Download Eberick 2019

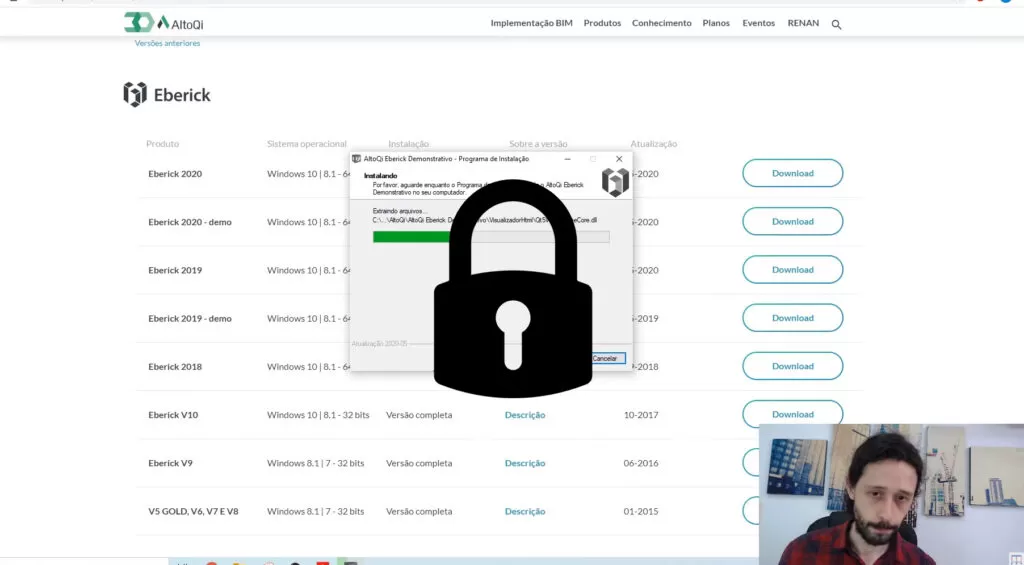click(x=792, y=270)
